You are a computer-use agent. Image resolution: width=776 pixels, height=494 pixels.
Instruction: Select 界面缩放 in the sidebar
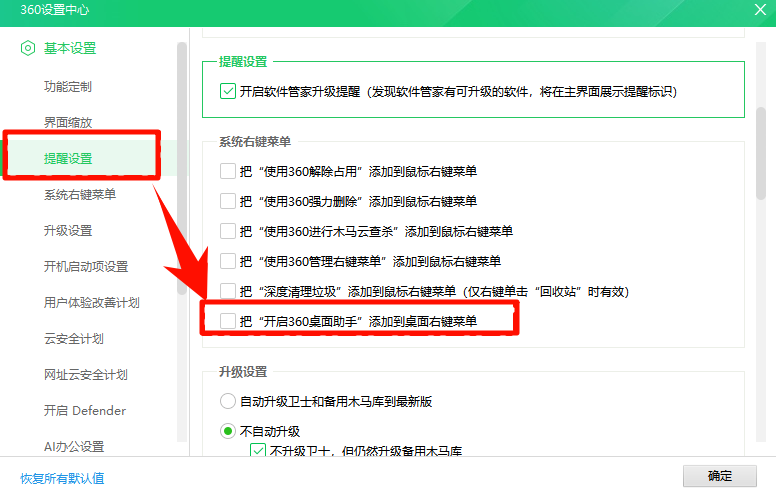pos(68,122)
